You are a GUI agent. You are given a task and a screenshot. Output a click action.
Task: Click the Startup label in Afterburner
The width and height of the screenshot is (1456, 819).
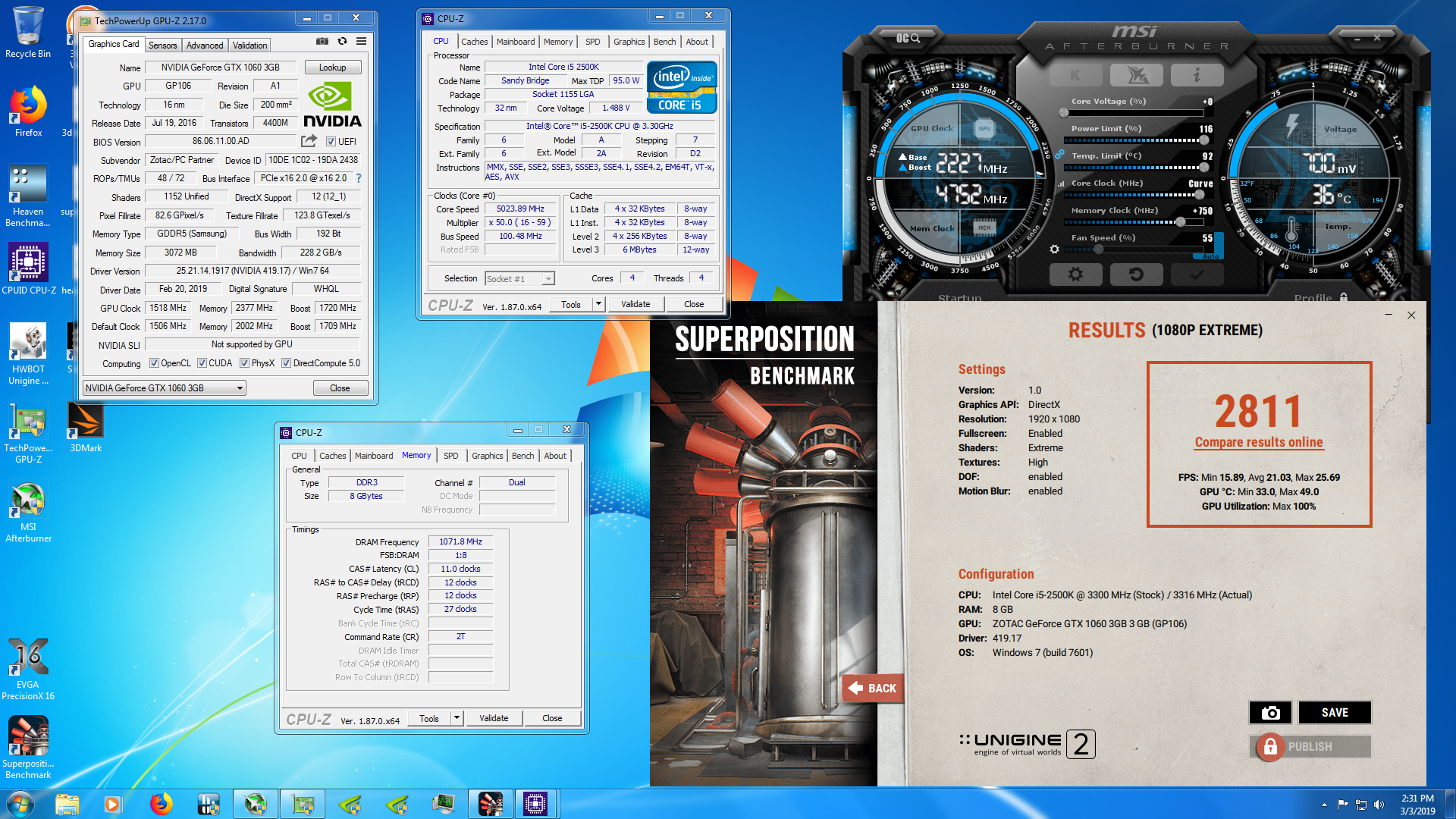click(959, 297)
